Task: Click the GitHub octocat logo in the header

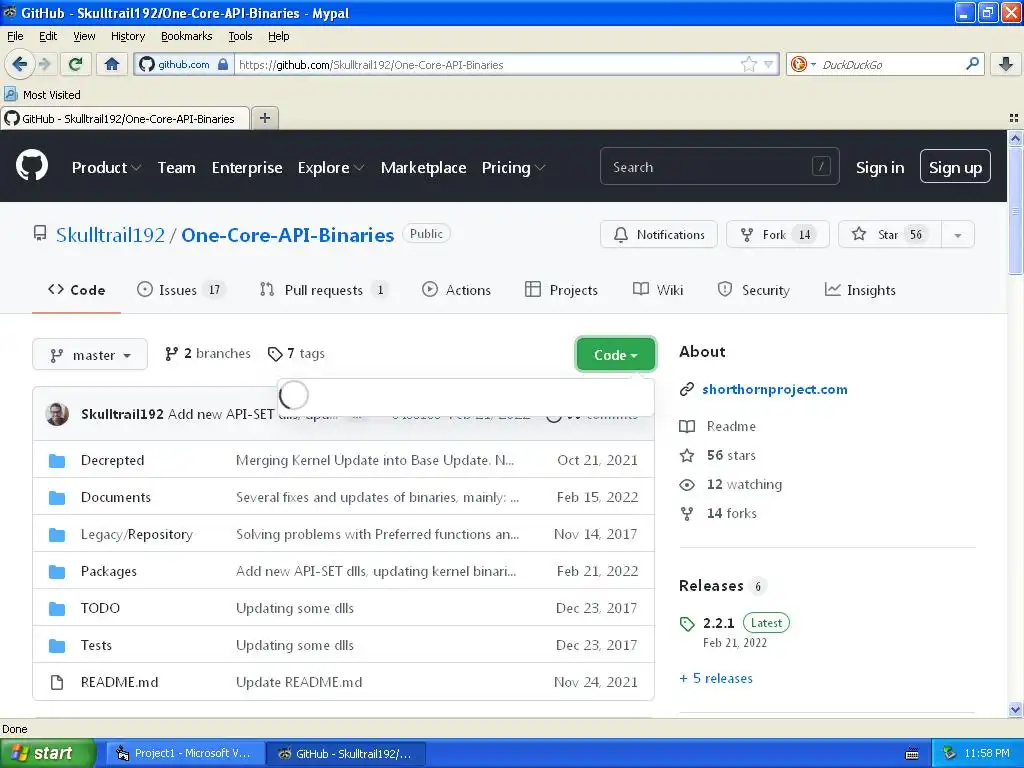Action: [x=32, y=165]
